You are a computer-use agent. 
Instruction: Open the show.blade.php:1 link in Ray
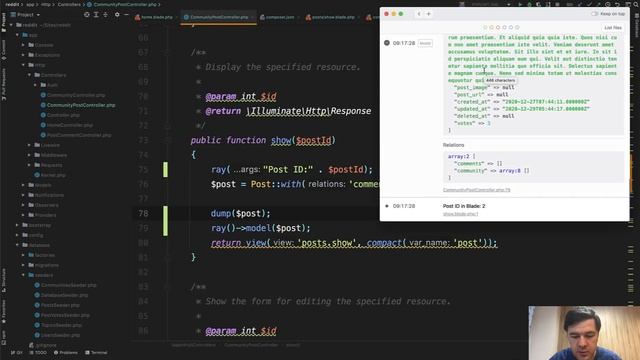pyautogui.click(x=460, y=214)
